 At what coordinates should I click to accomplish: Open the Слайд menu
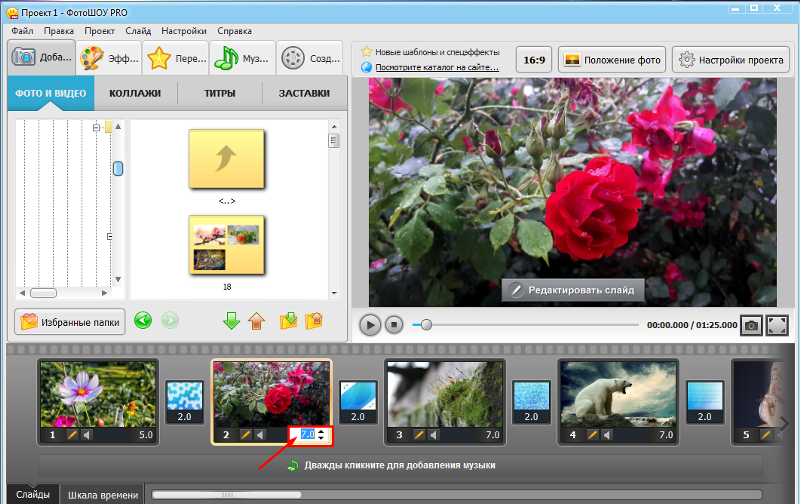[138, 31]
